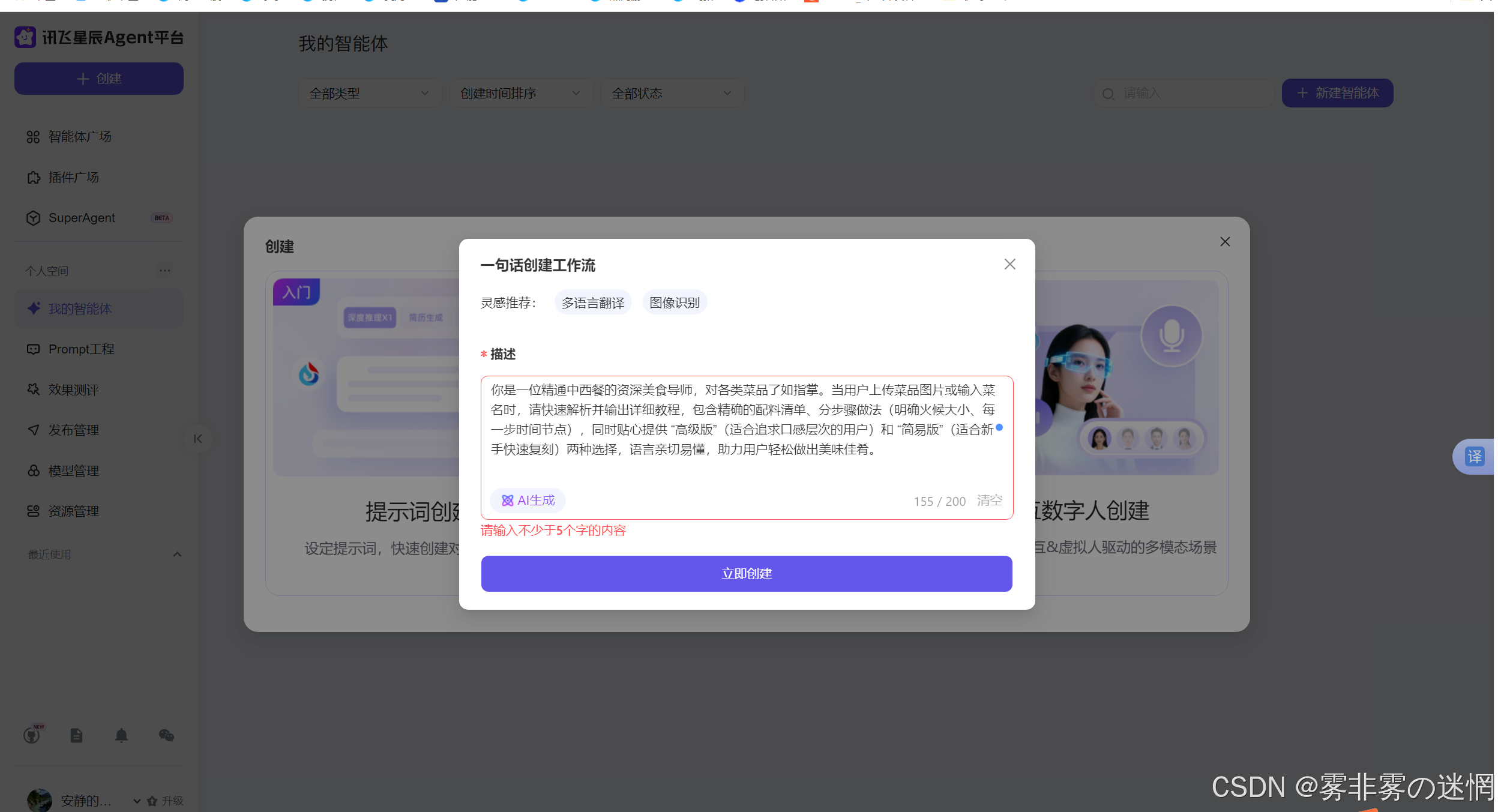The image size is (1498, 812).
Task: Collapse the 最近使用 section
Action: pos(177,555)
